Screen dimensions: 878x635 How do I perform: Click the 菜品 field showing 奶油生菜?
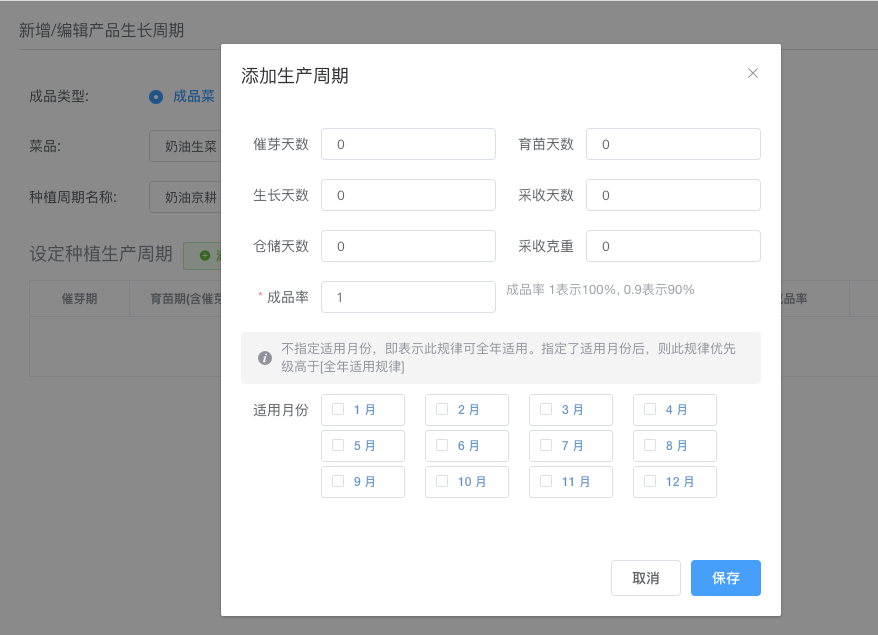coord(185,146)
